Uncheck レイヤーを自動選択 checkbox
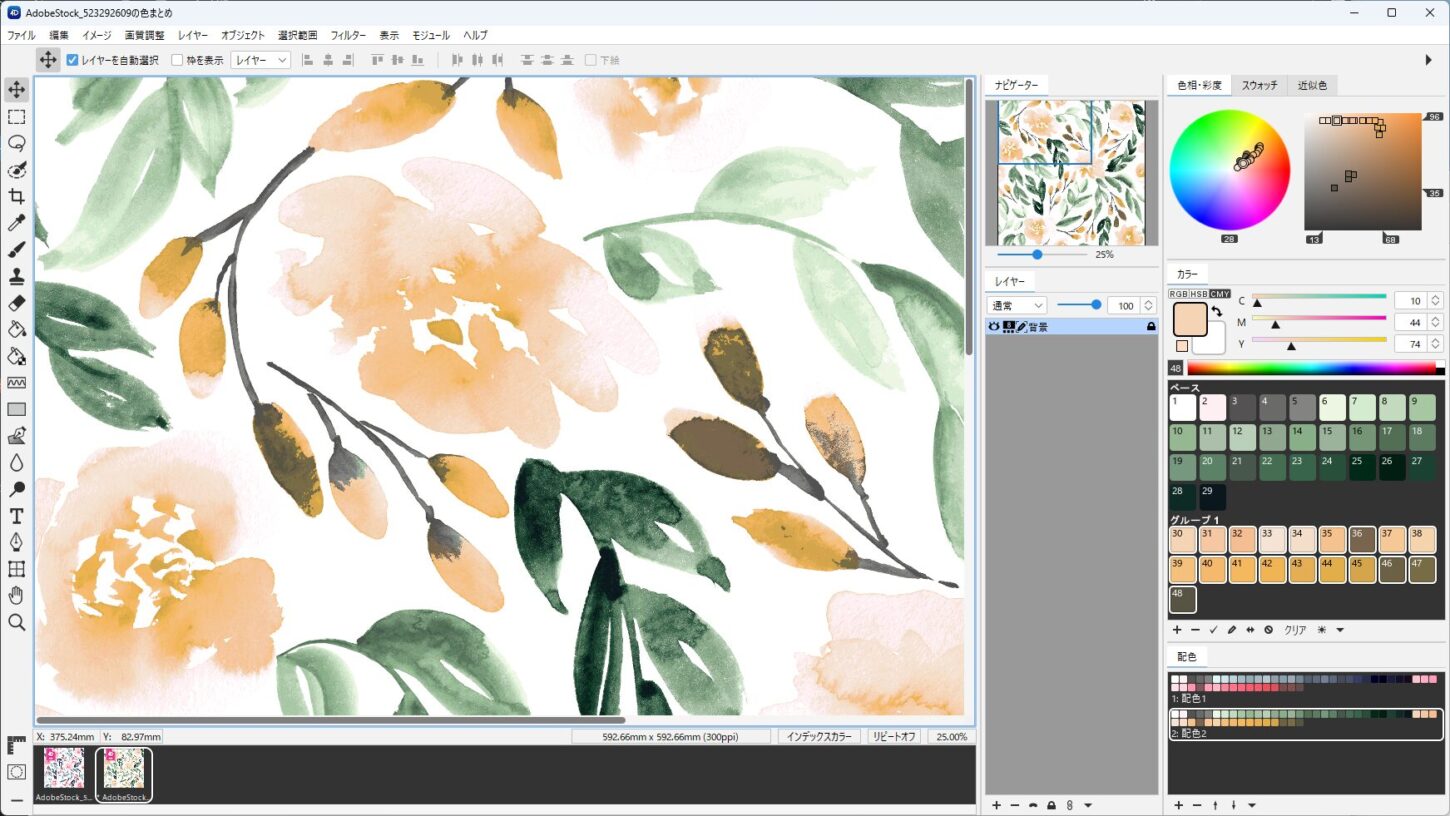The width and height of the screenshot is (1450, 816). pyautogui.click(x=72, y=60)
